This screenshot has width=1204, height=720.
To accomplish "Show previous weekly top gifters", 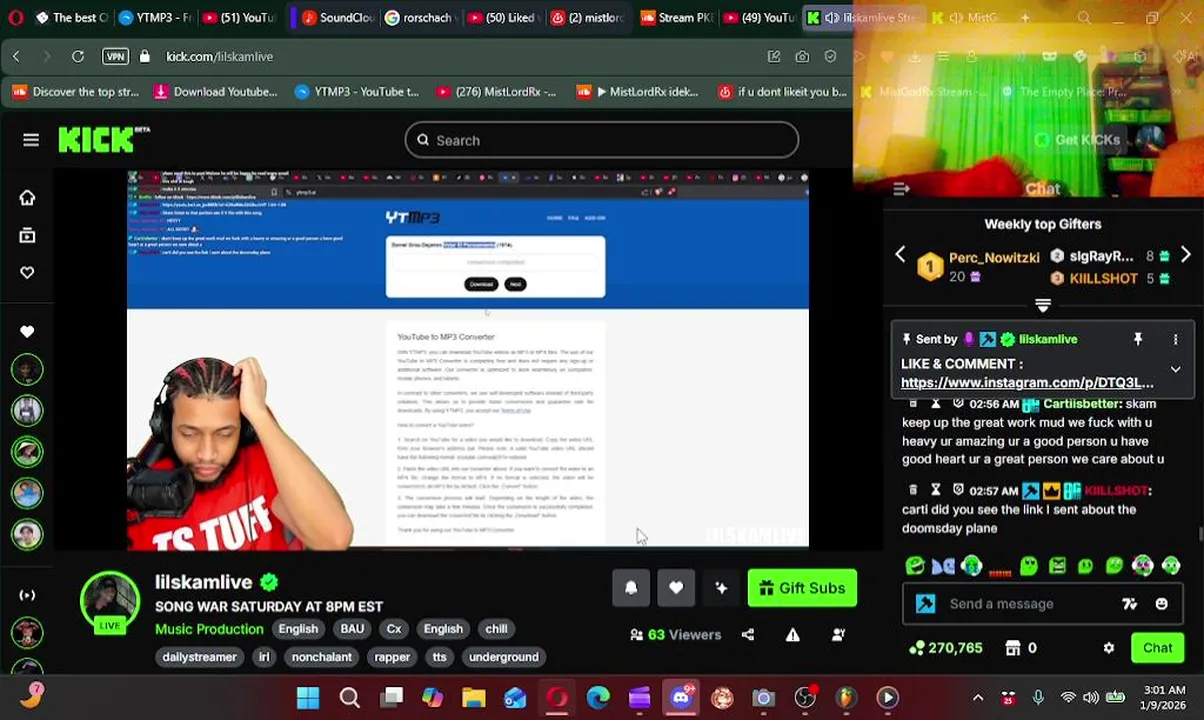I will pyautogui.click(x=900, y=255).
